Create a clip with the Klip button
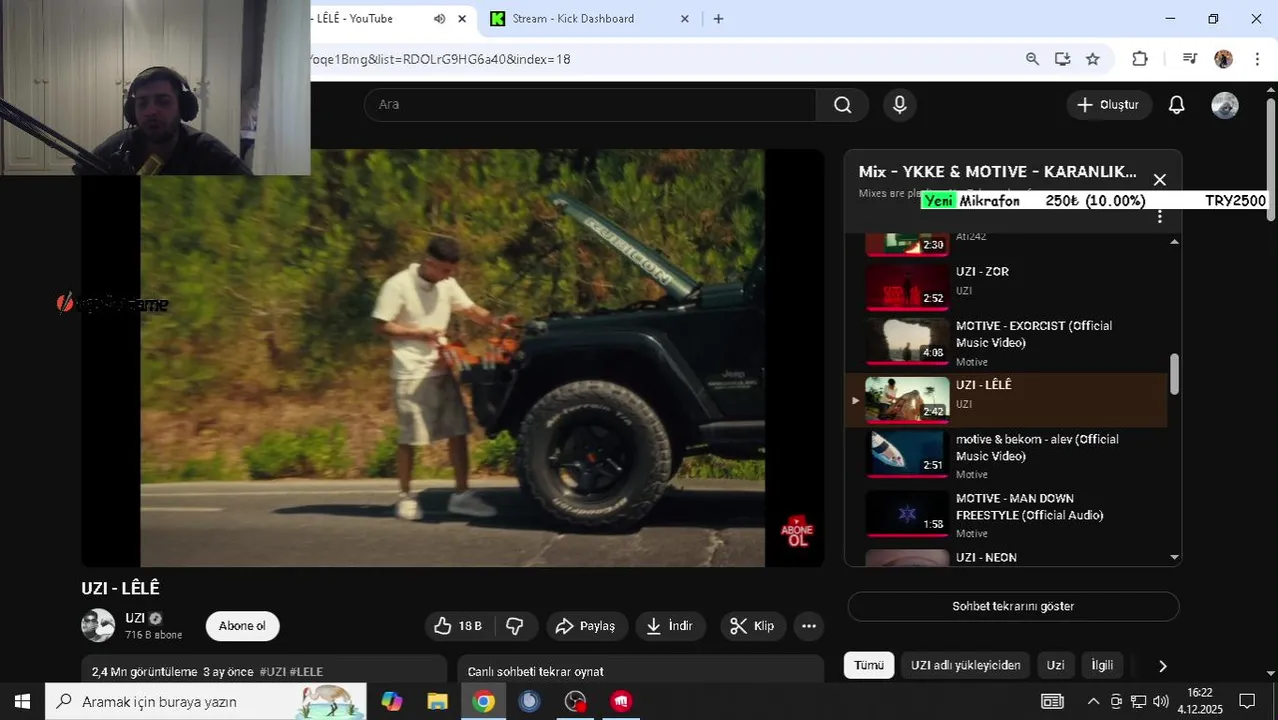 [752, 626]
